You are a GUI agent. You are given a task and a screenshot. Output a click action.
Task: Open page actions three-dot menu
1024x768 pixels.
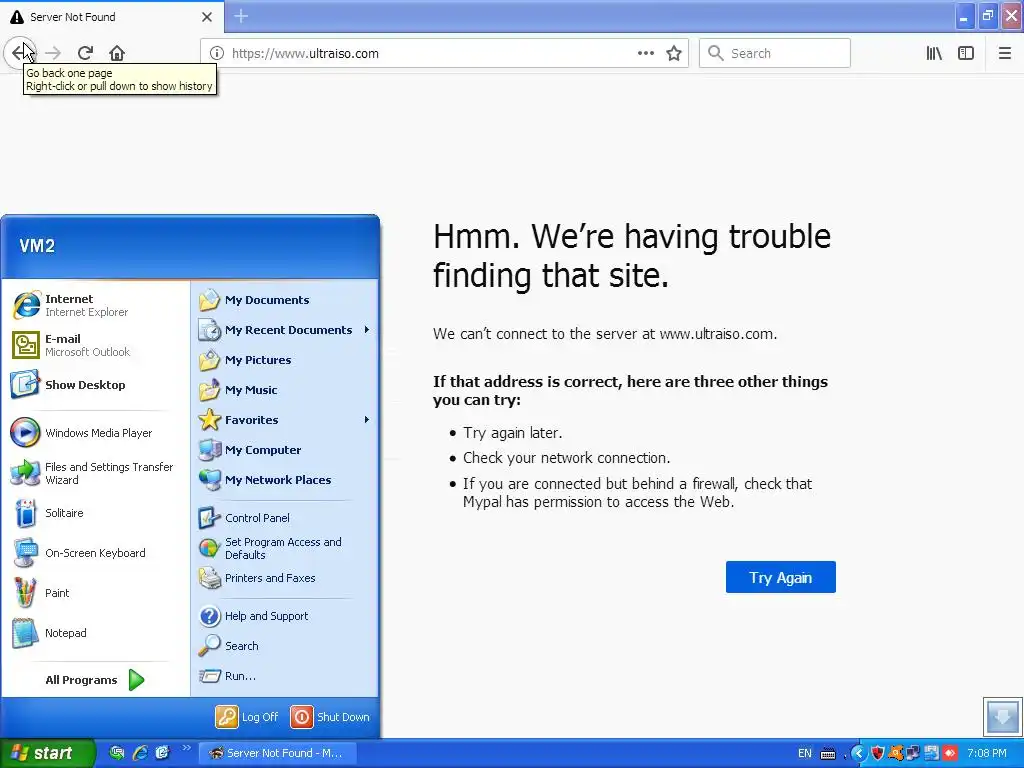(x=645, y=53)
